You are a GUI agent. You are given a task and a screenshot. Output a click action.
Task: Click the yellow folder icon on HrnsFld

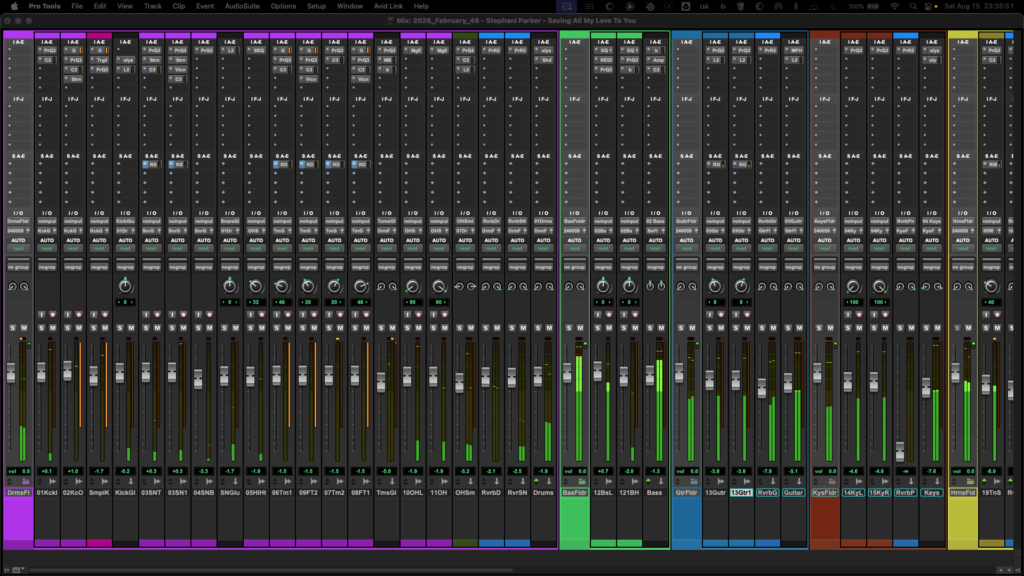point(970,481)
